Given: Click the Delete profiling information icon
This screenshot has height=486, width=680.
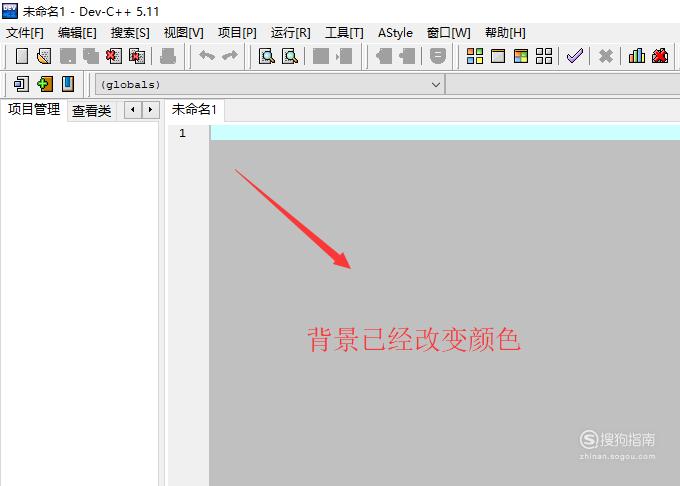Looking at the screenshot, I should coord(660,56).
